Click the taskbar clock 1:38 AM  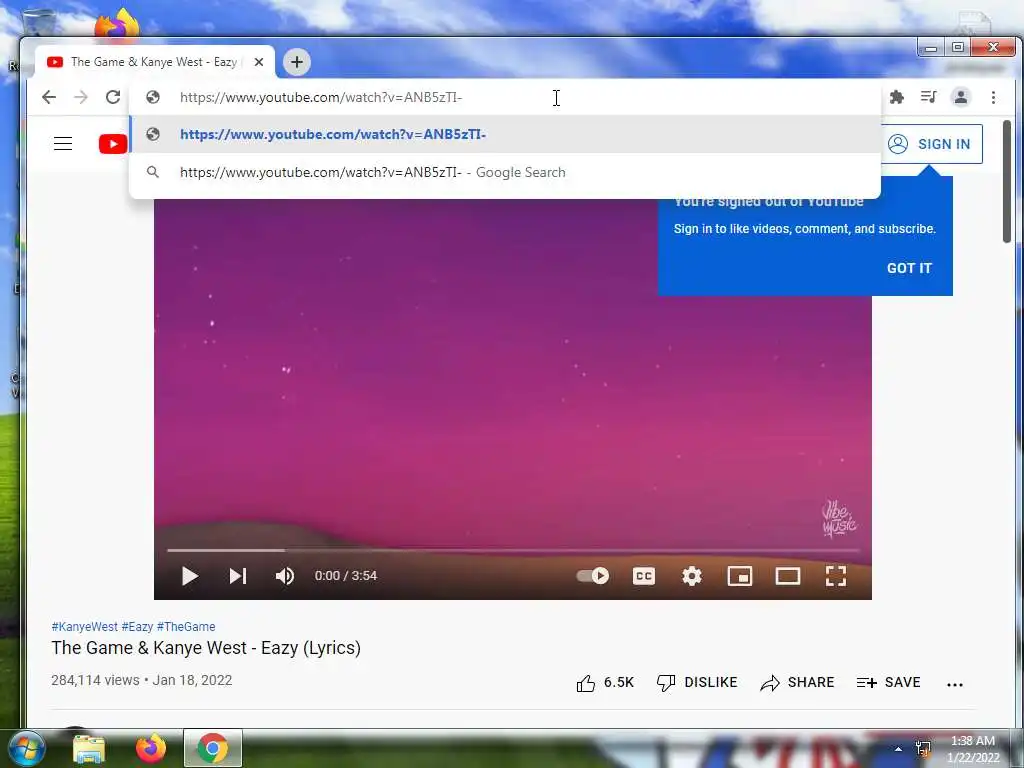pyautogui.click(x=973, y=741)
